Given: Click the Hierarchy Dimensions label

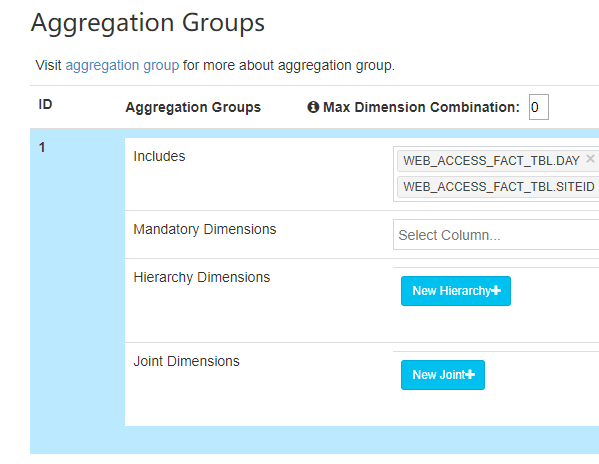Looking at the screenshot, I should tap(202, 277).
